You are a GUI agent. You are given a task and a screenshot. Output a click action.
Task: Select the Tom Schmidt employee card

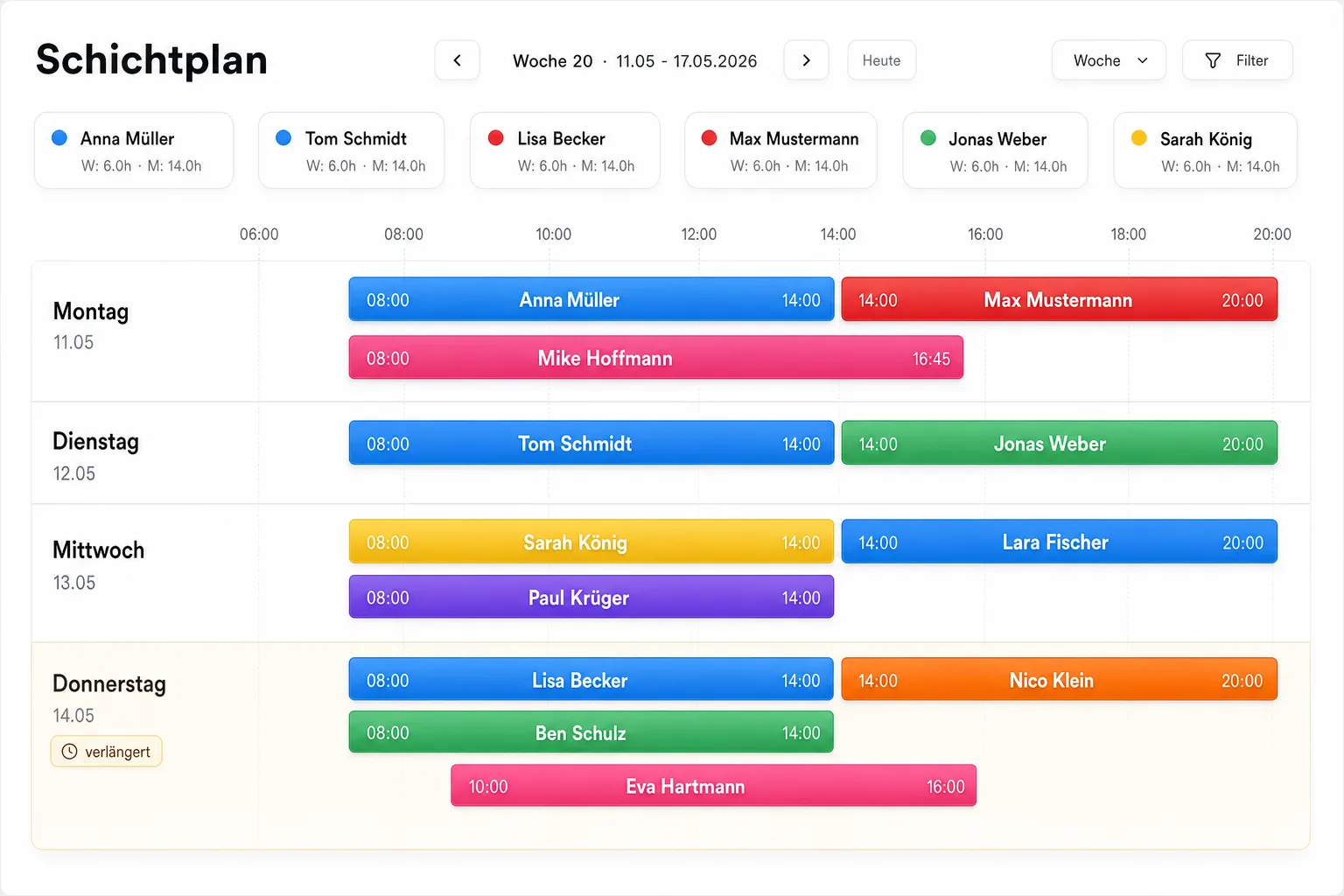click(x=351, y=150)
